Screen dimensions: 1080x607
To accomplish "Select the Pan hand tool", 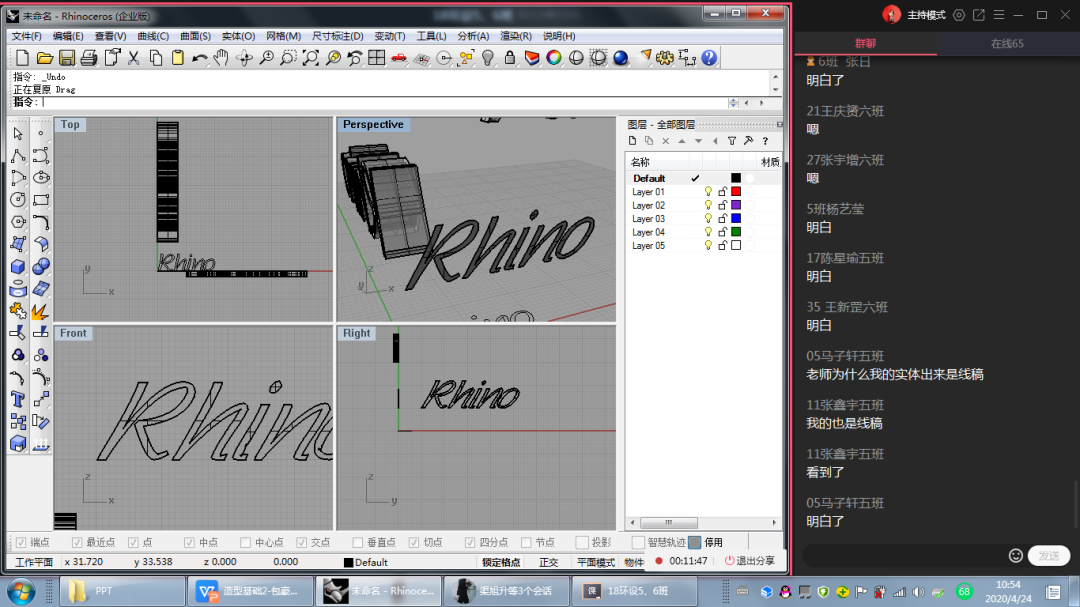I will click(x=221, y=58).
